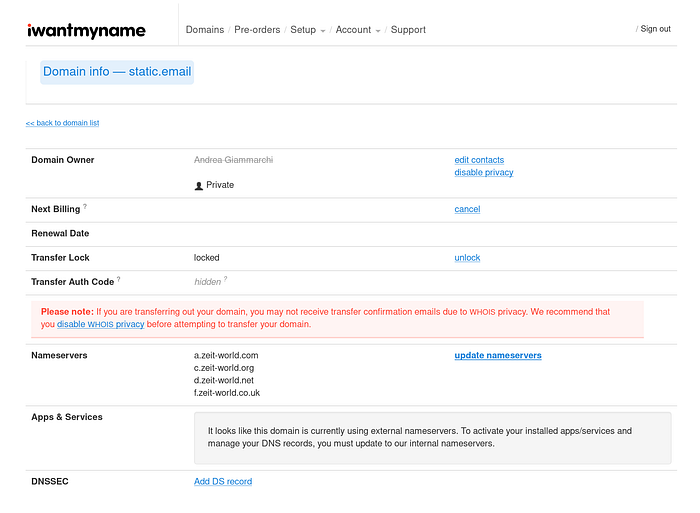Click the edit contacts link
This screenshot has width=700, height=513.
pyautogui.click(x=479, y=160)
